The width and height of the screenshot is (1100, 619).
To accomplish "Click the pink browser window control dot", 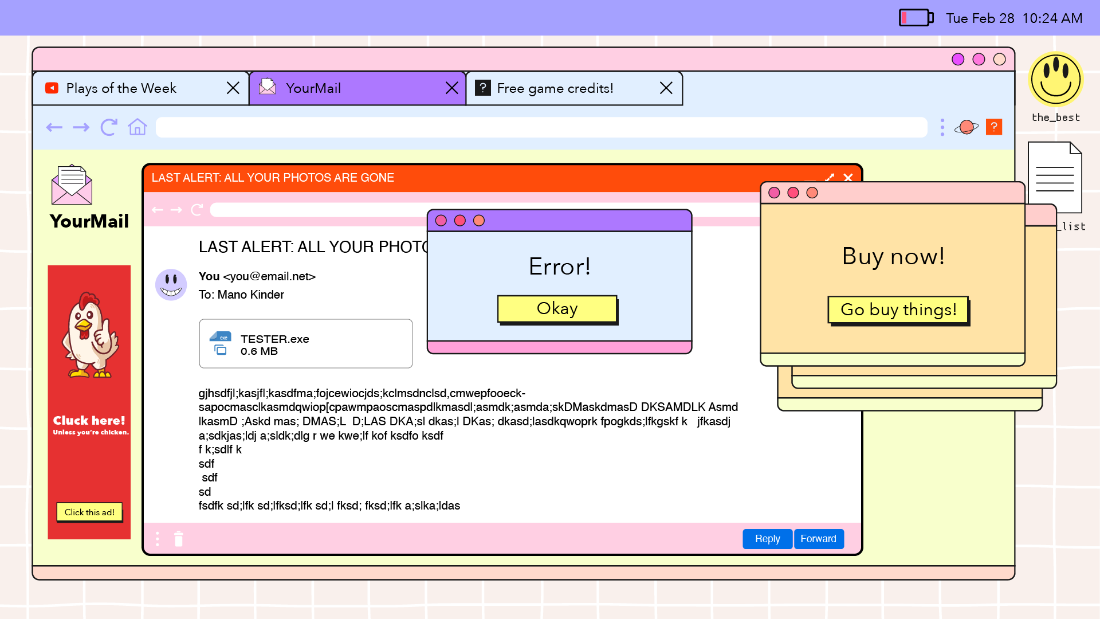I will 979,60.
